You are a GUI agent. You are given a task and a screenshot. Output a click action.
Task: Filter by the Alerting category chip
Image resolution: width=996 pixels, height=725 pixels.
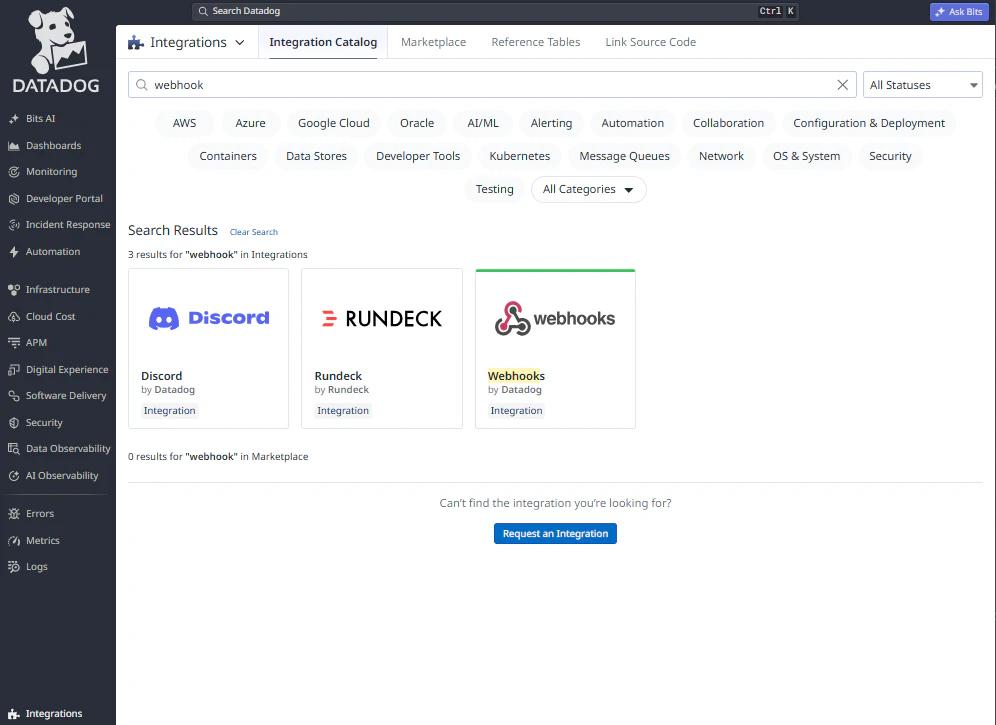click(x=551, y=123)
